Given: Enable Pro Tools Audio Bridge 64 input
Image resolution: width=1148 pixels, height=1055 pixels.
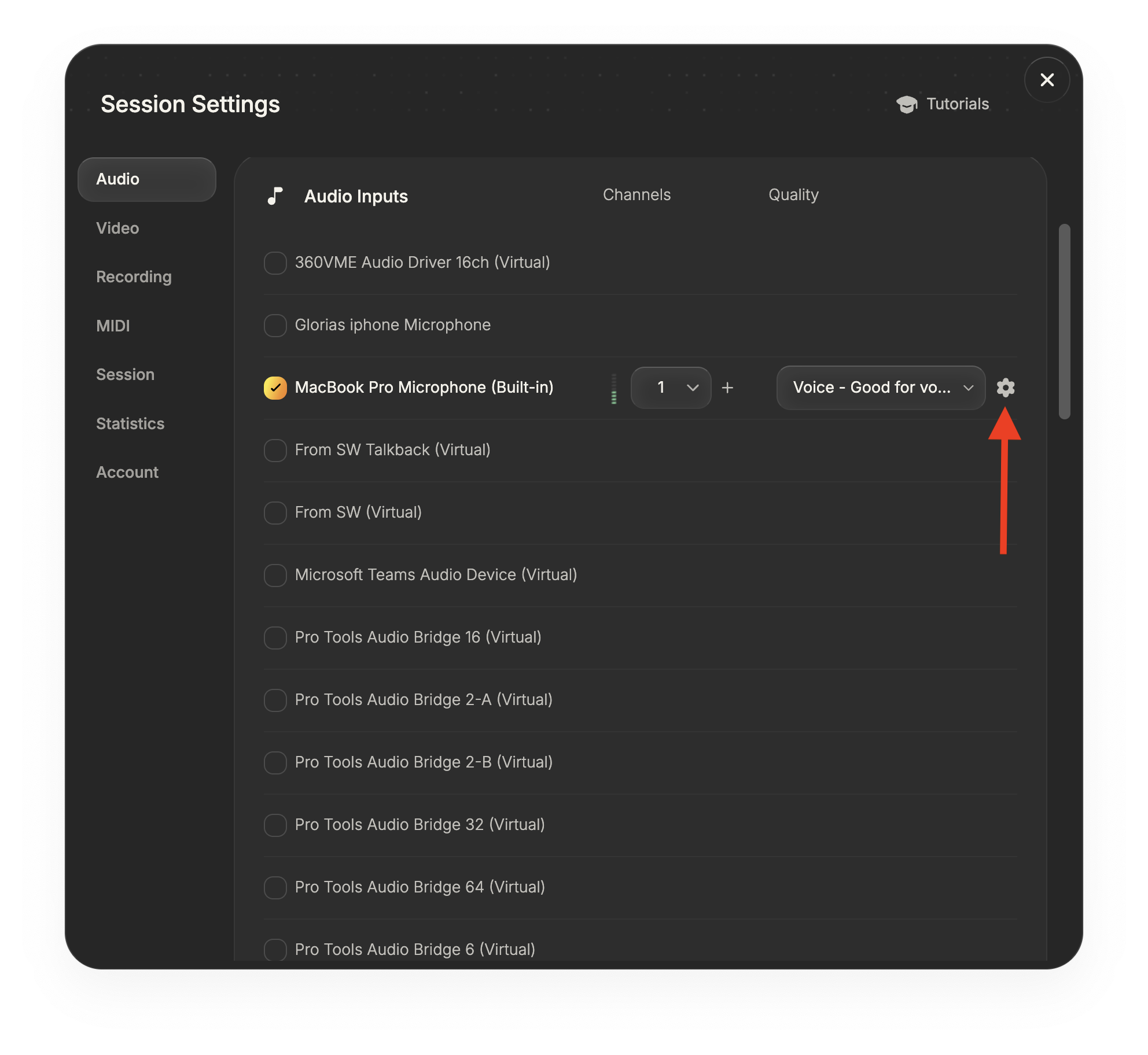Looking at the screenshot, I should [275, 887].
